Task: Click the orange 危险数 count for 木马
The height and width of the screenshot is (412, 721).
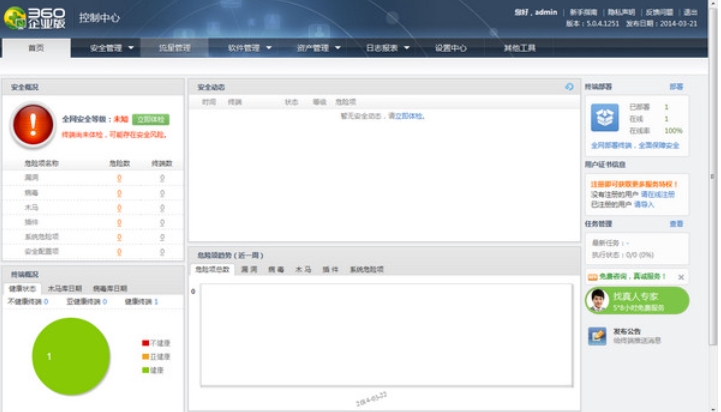Action: coord(119,208)
